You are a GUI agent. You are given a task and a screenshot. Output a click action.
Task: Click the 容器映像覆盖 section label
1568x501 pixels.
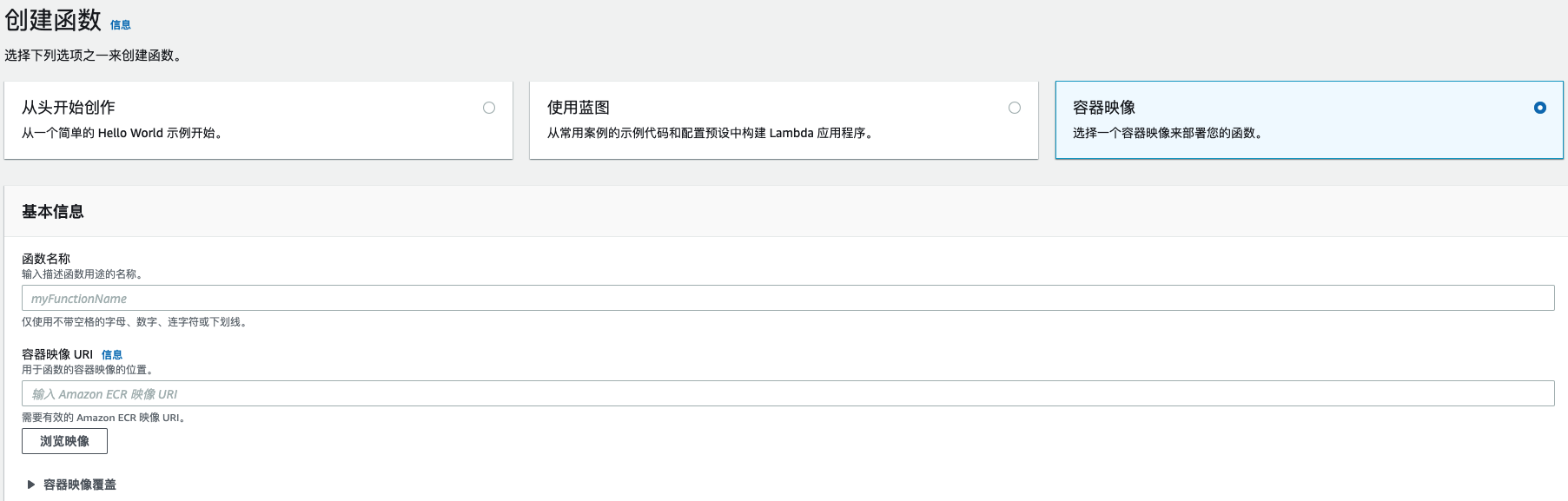point(80,485)
